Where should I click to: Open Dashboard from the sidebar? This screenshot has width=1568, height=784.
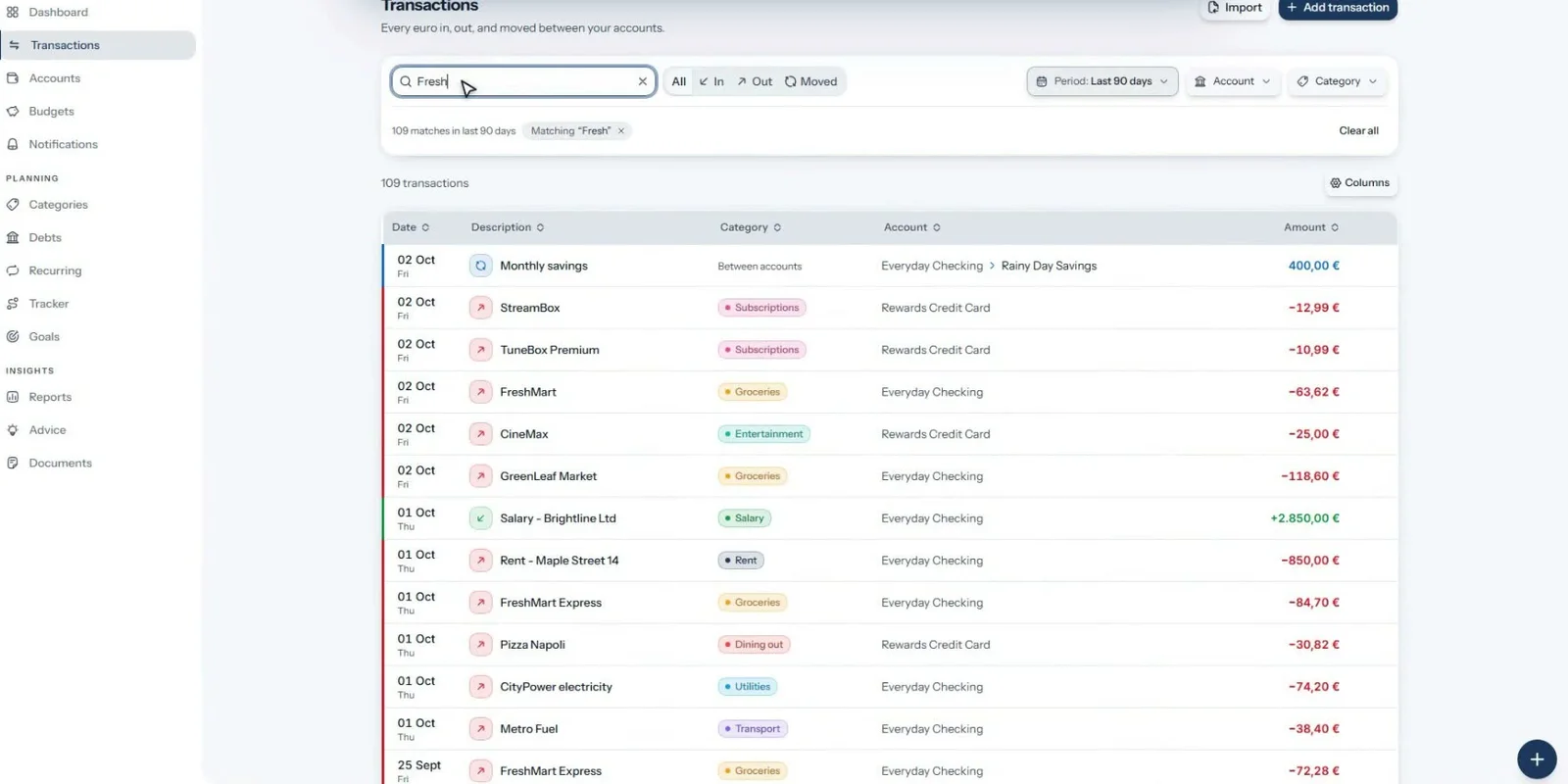(x=58, y=12)
